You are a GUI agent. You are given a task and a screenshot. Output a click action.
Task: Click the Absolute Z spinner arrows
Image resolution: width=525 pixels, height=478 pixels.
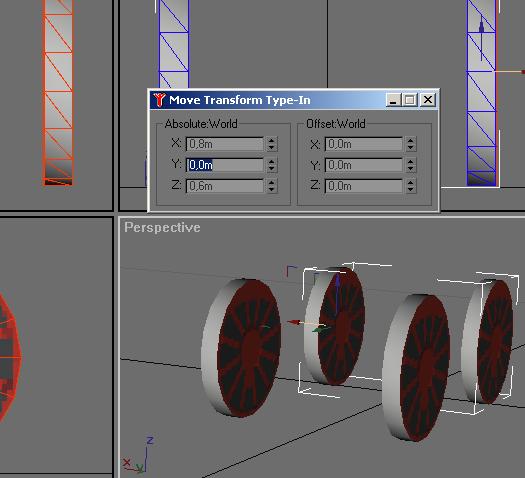tap(272, 186)
